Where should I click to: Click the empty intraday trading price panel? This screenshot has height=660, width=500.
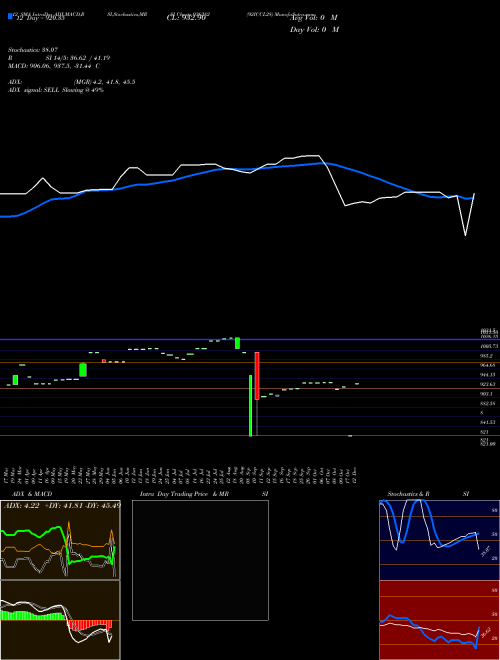(200, 560)
